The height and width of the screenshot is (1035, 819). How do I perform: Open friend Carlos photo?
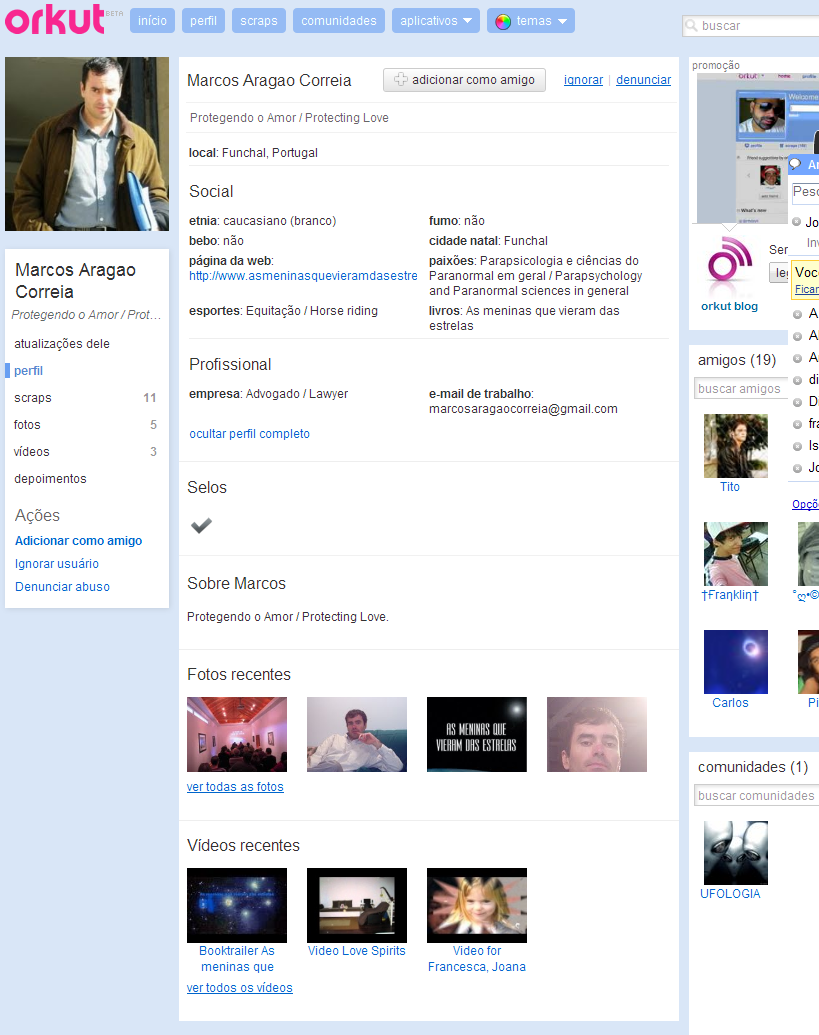point(736,661)
